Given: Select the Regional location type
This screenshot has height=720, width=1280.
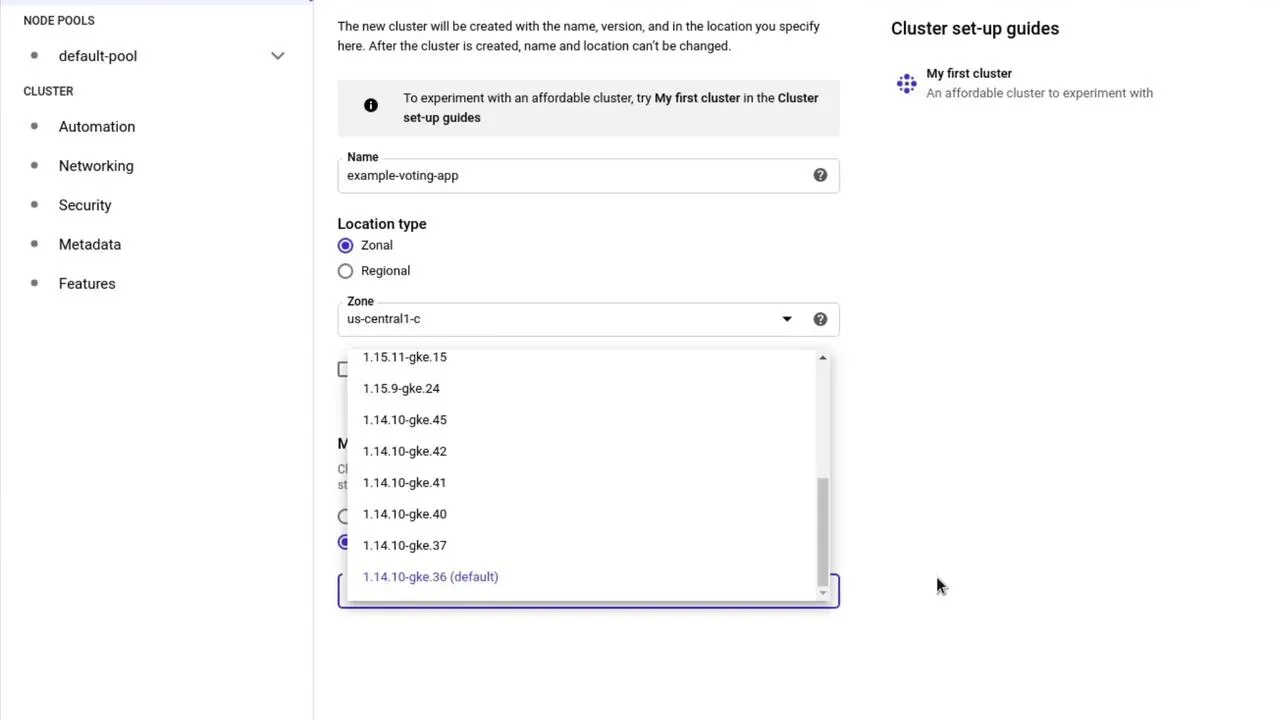Looking at the screenshot, I should click(345, 270).
